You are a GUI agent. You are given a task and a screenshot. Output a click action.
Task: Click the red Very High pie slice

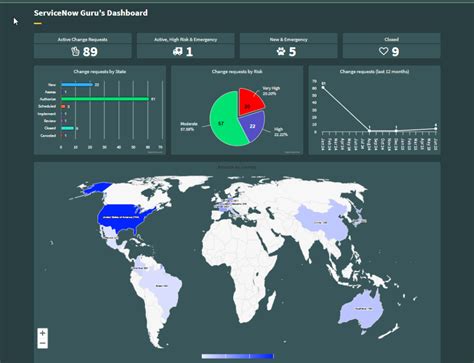coord(250,101)
